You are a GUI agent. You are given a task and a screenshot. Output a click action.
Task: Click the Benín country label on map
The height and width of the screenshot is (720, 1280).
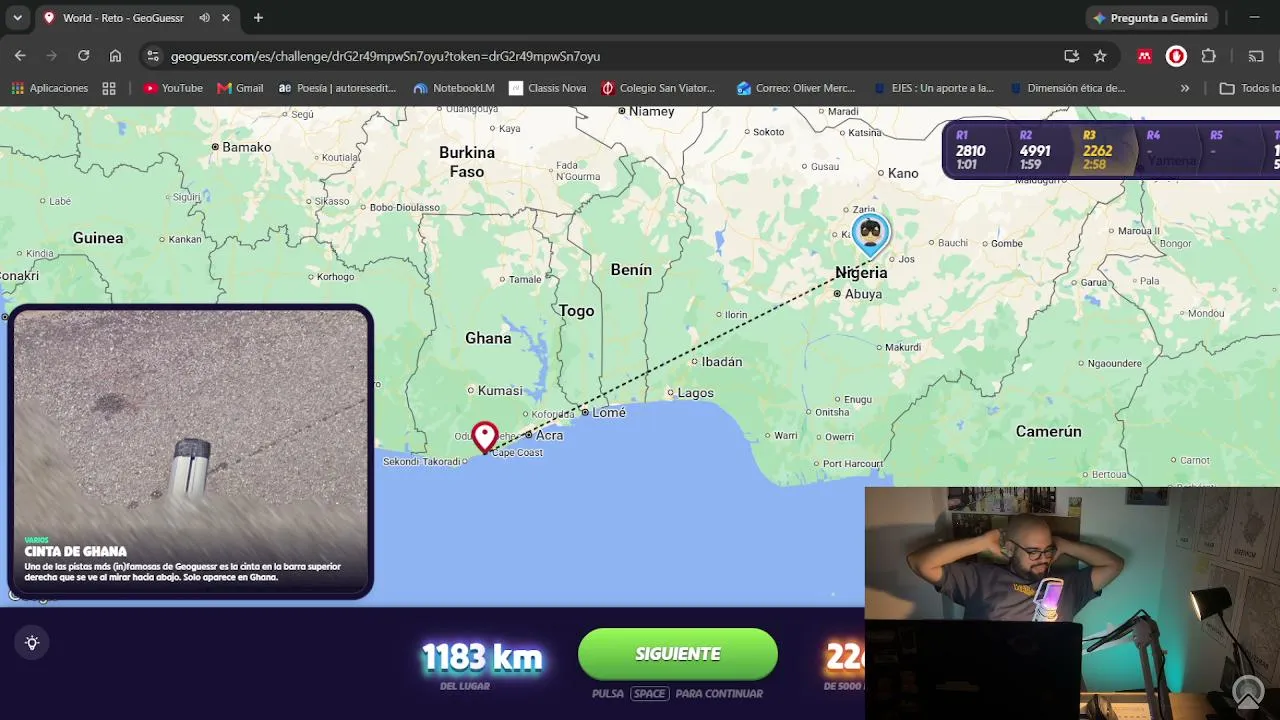[x=631, y=270]
